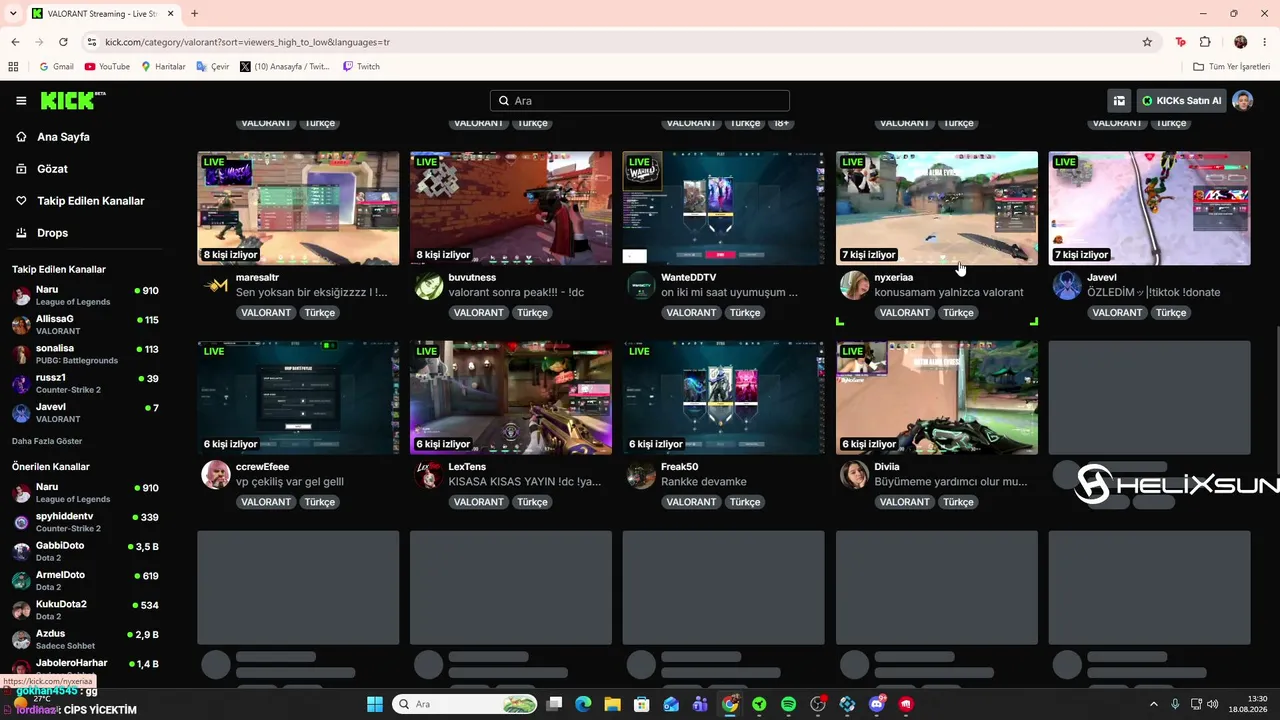Open the Chrome extensions puzzle icon
Screen dimensions: 1280x720
1205,42
